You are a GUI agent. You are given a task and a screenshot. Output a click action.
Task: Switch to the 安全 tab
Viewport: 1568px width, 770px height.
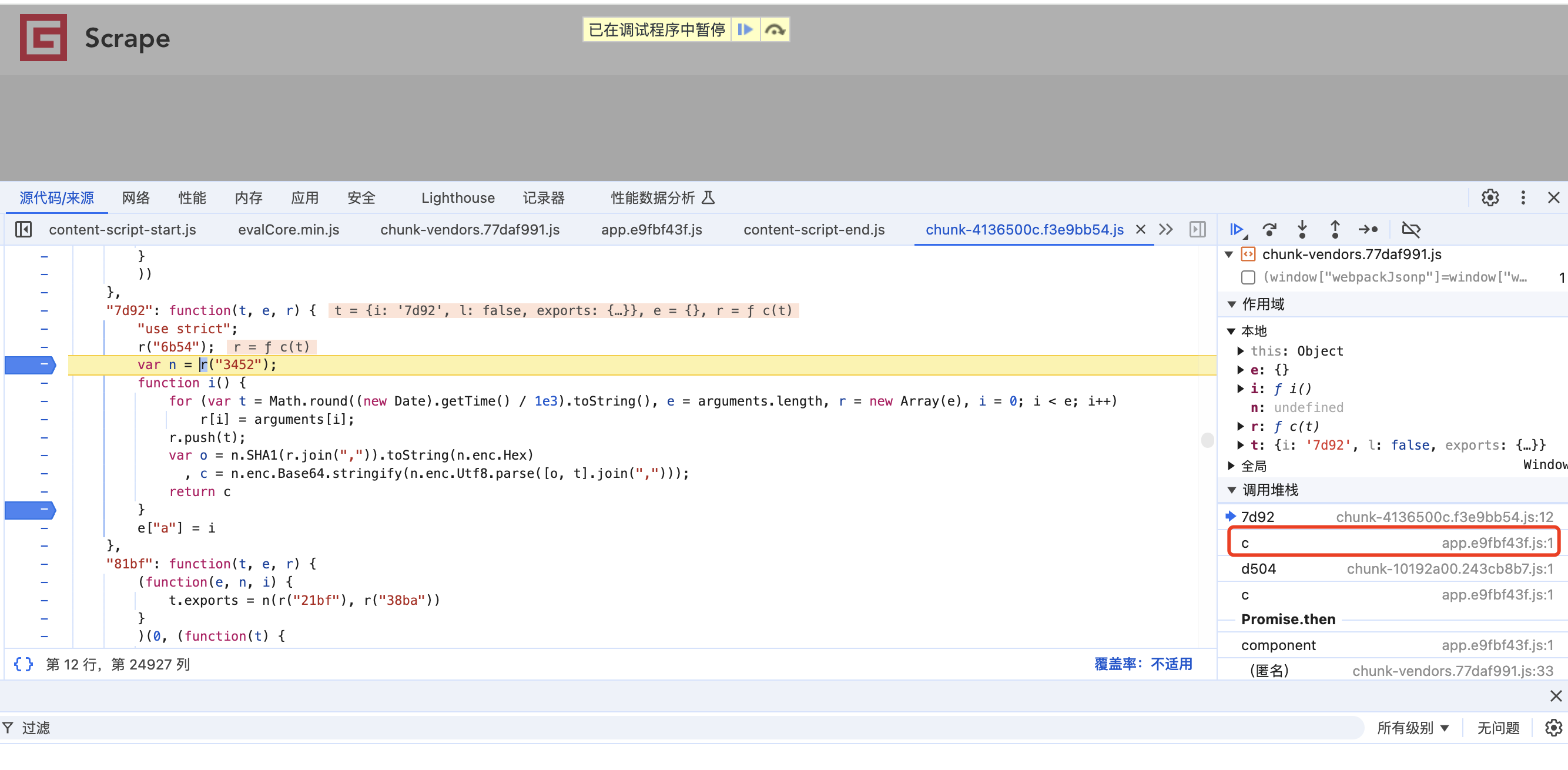tap(361, 198)
